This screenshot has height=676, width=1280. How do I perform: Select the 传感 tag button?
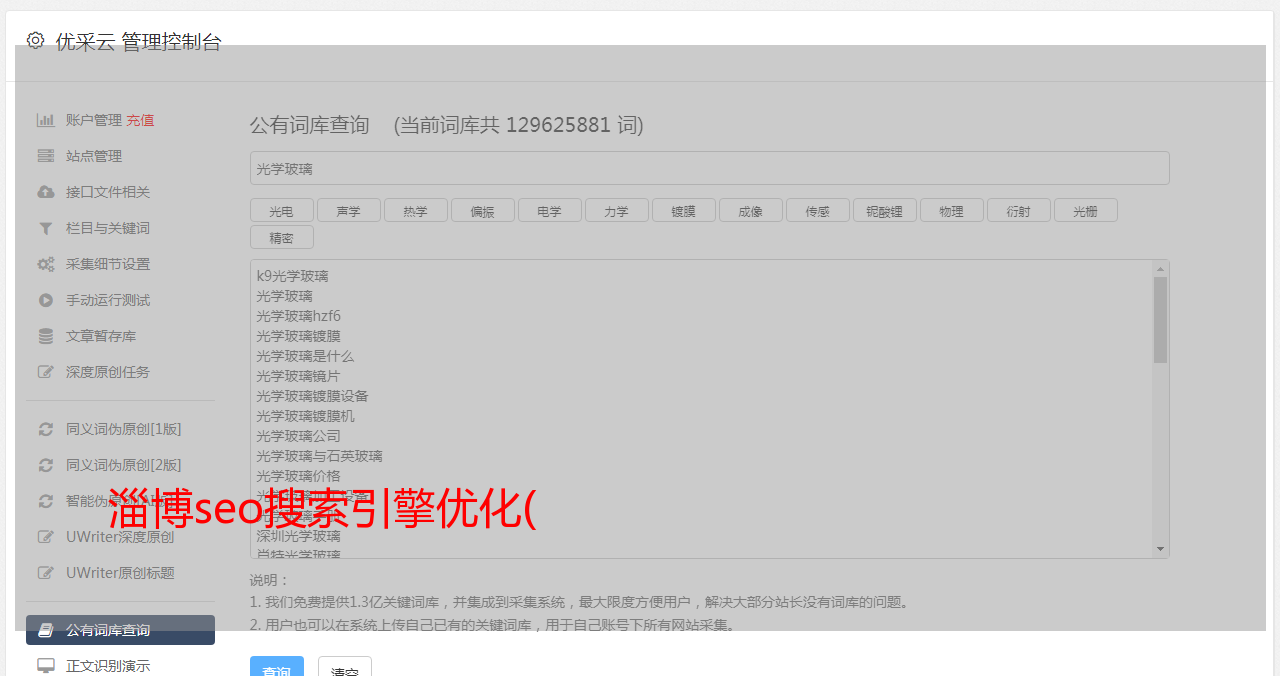point(817,210)
